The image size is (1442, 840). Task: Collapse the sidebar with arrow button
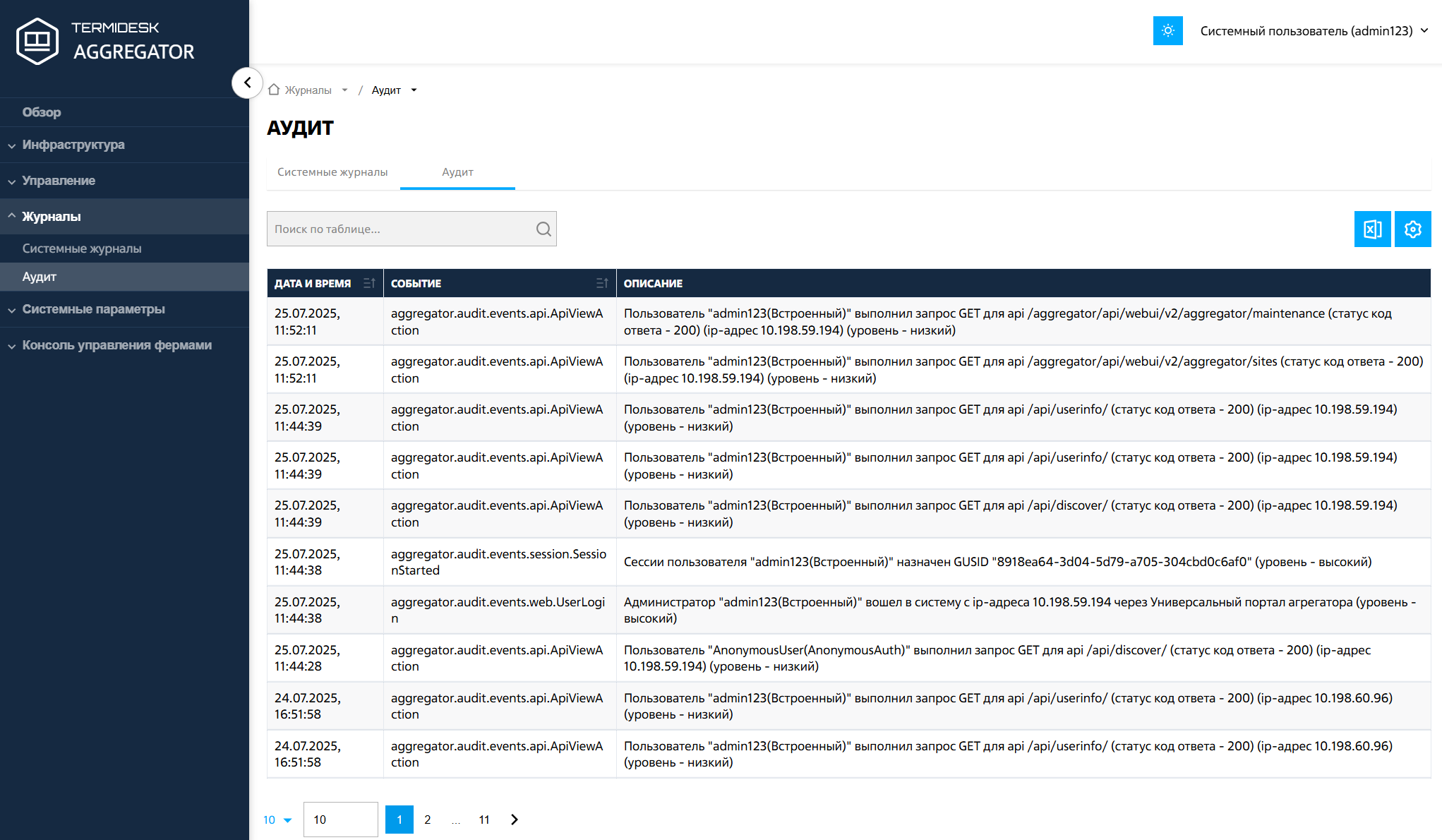pos(247,83)
